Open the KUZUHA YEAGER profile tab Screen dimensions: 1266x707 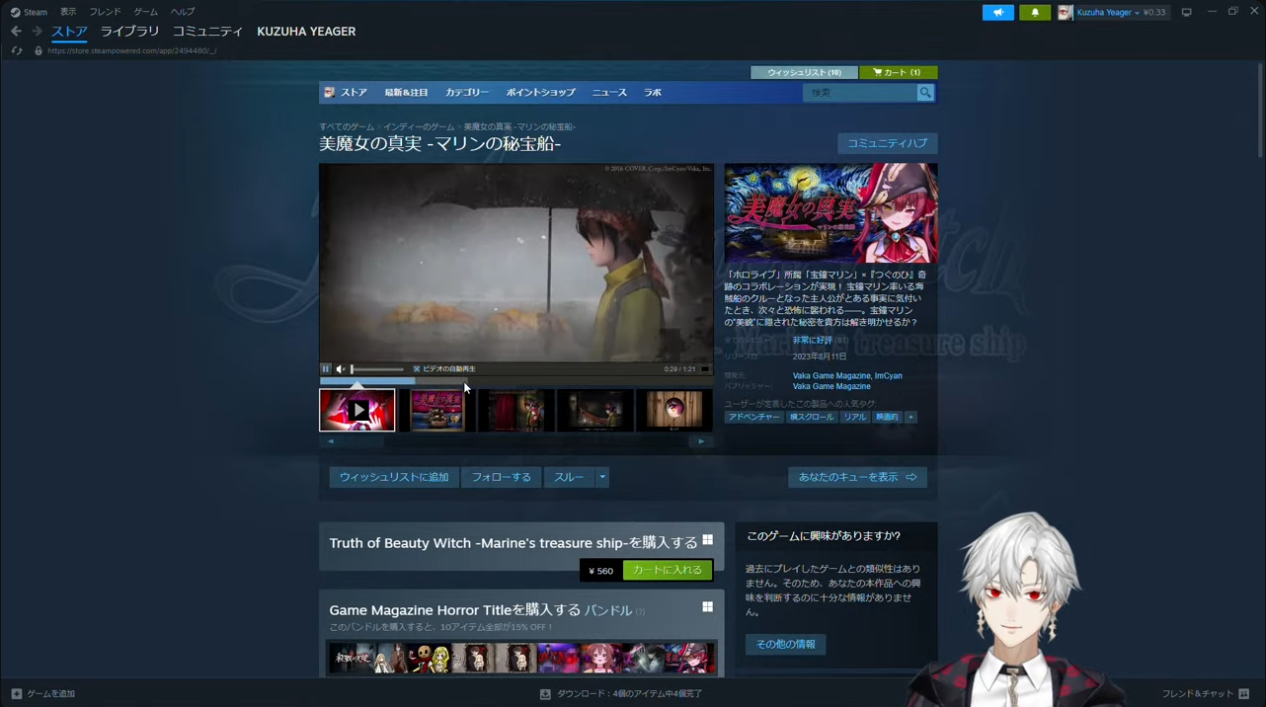pos(306,31)
